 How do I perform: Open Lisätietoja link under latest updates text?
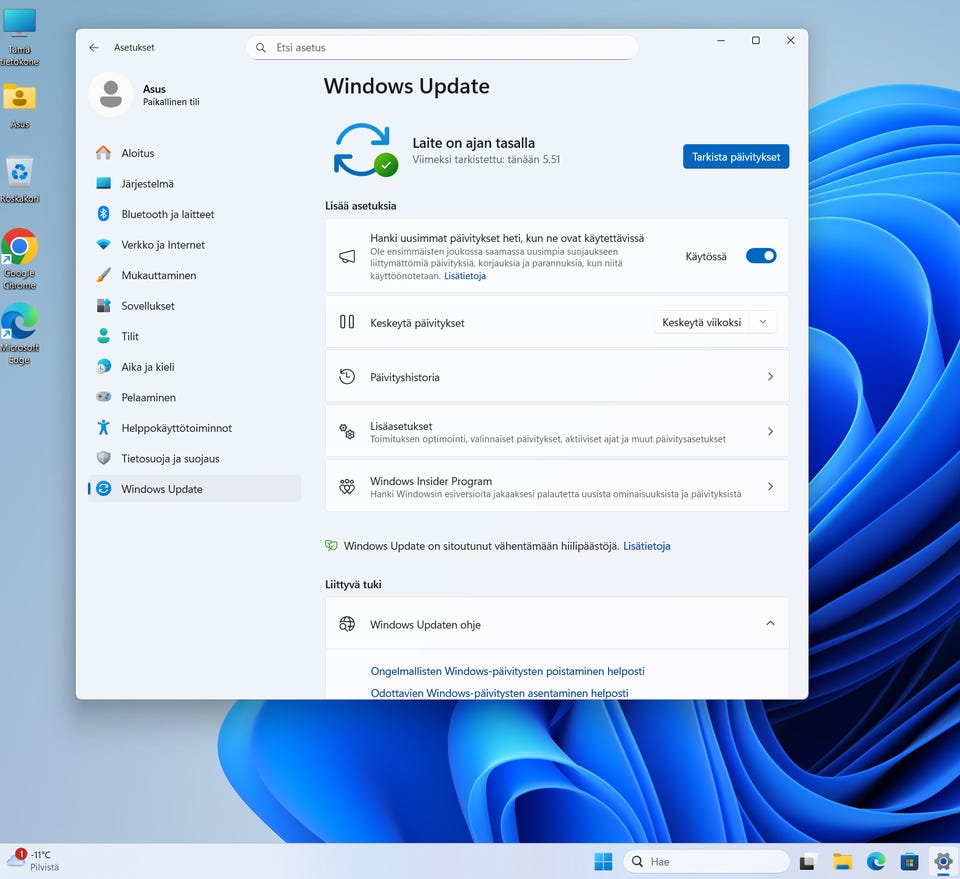pos(465,276)
